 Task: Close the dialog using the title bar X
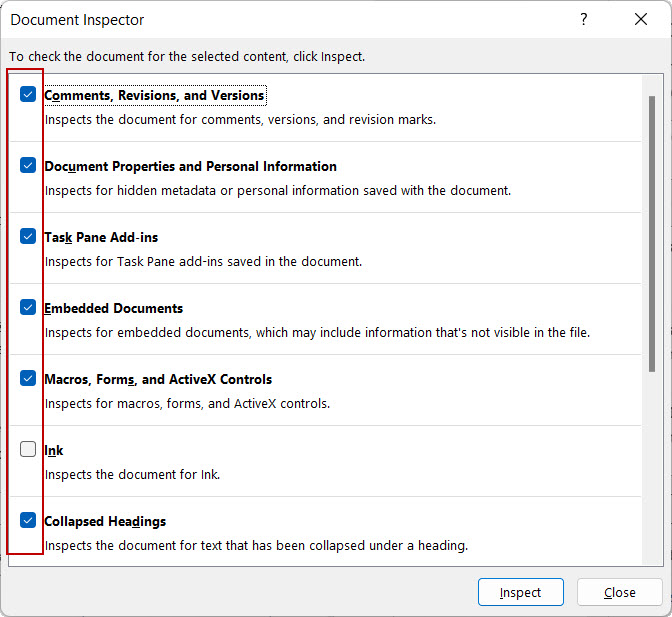pyautogui.click(x=640, y=20)
